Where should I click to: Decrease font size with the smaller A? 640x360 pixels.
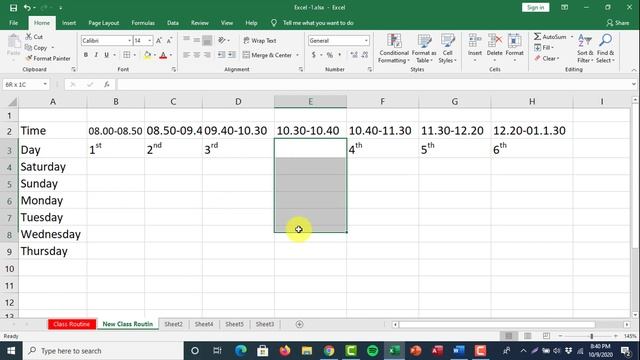coord(169,40)
